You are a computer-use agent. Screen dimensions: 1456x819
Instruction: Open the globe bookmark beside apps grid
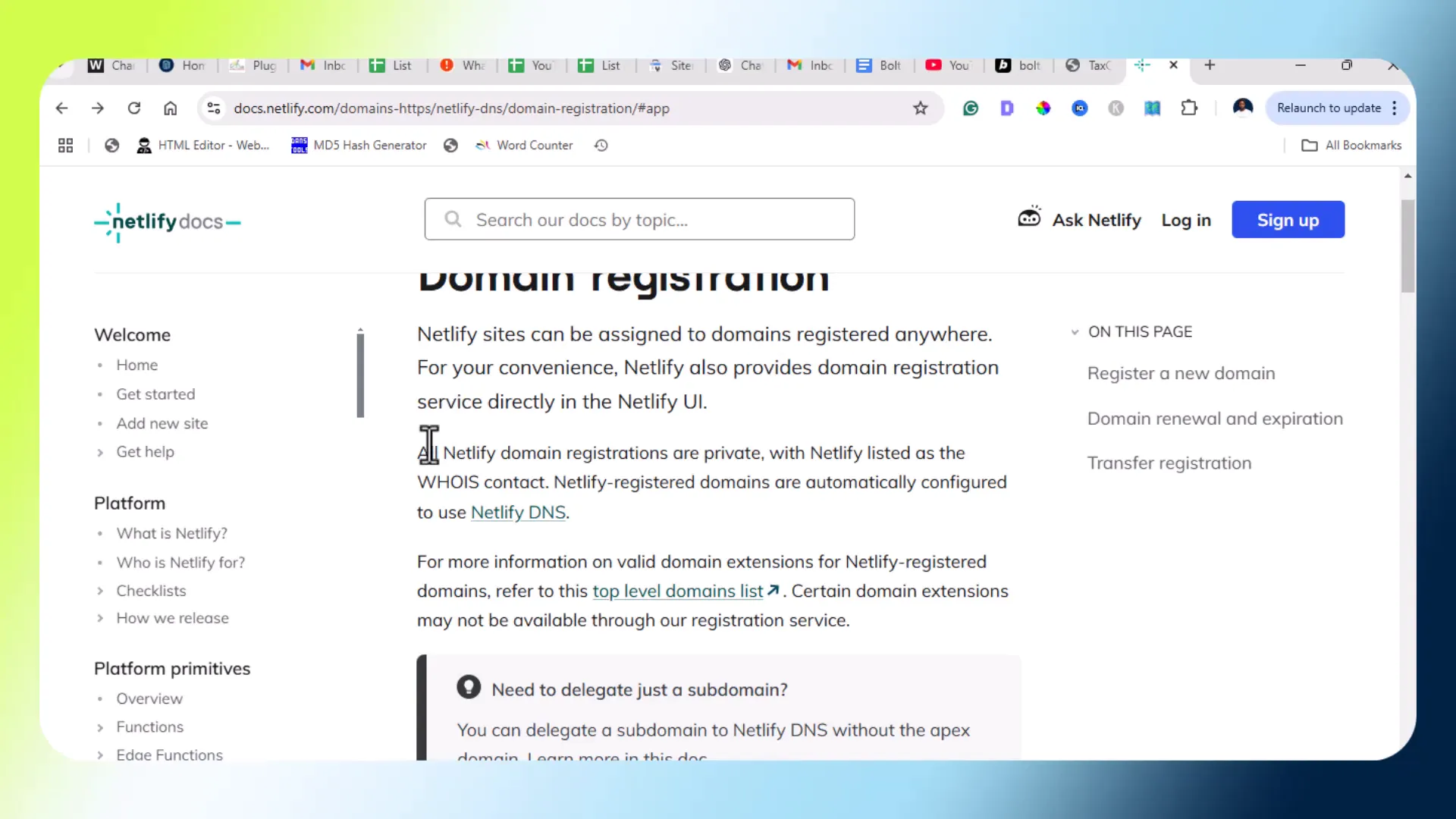[111, 146]
